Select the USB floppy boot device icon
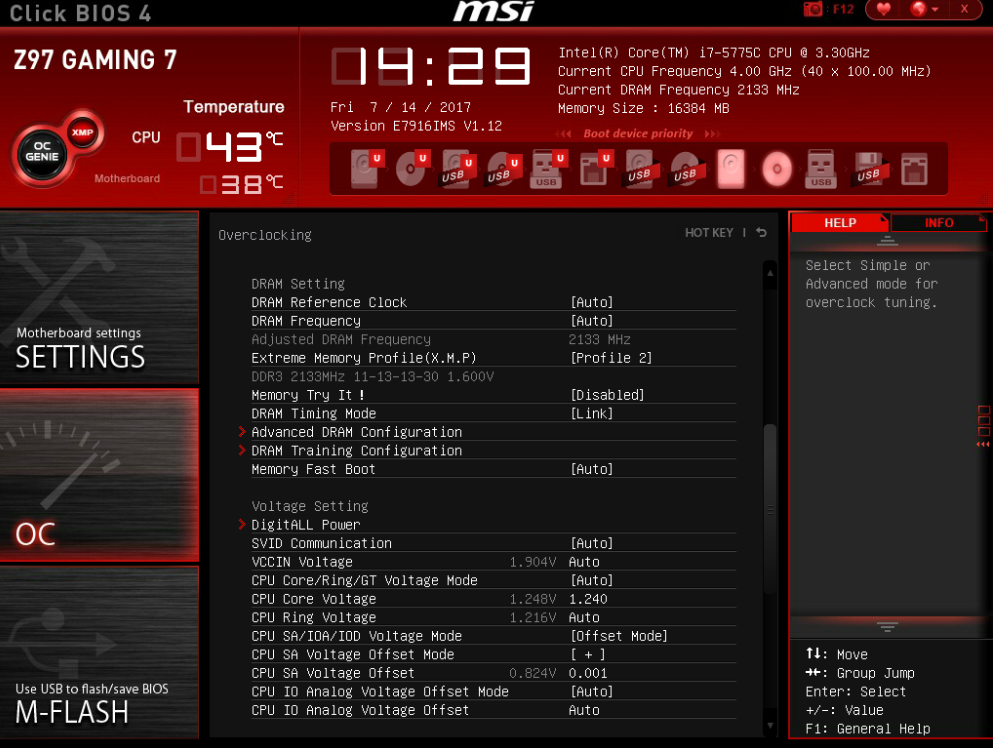 [869, 168]
